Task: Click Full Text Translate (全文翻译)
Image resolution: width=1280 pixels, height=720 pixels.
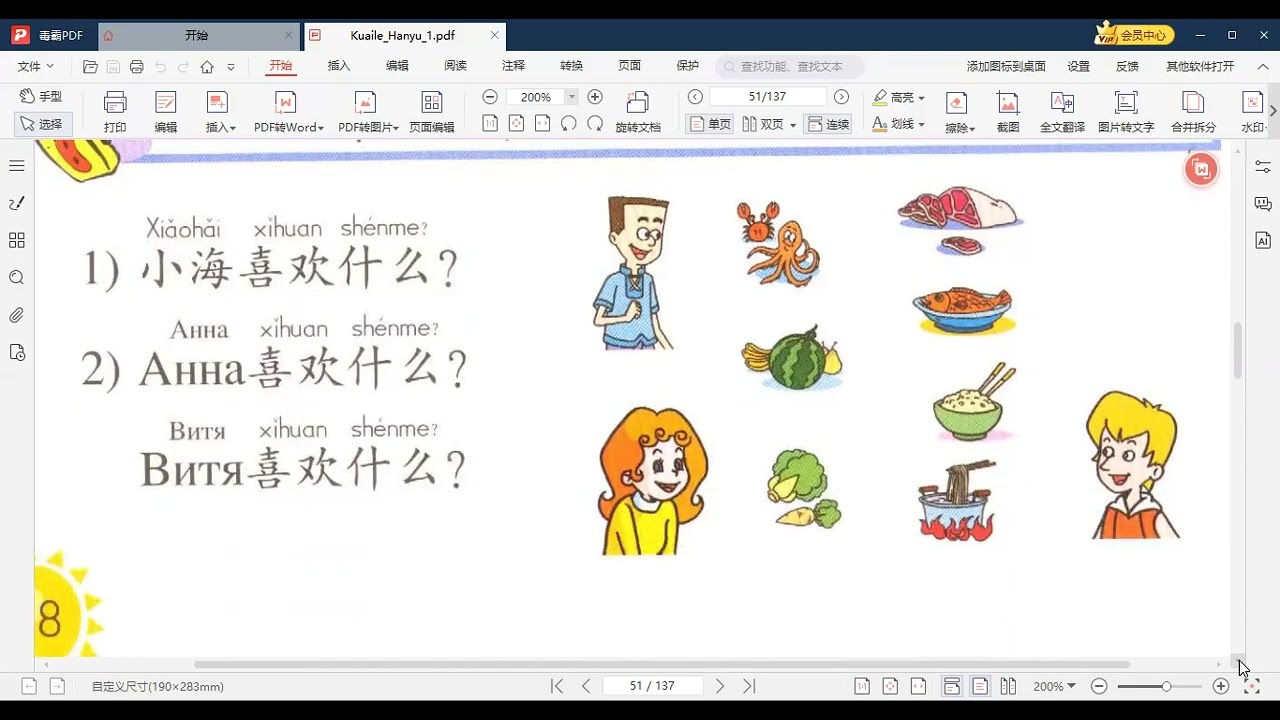Action: click(1062, 112)
